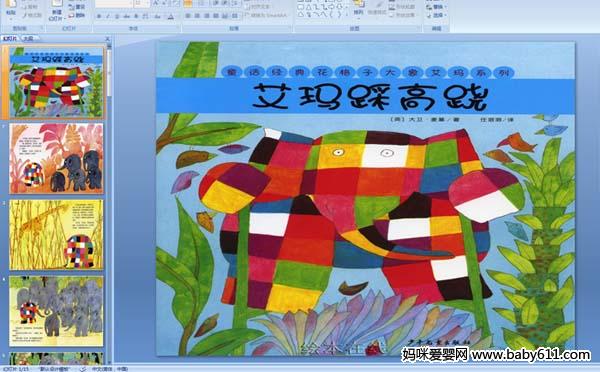Viewport: 600px width, 372px height.
Task: Close the slide thumbnail pane
Action: pyautogui.click(x=108, y=39)
